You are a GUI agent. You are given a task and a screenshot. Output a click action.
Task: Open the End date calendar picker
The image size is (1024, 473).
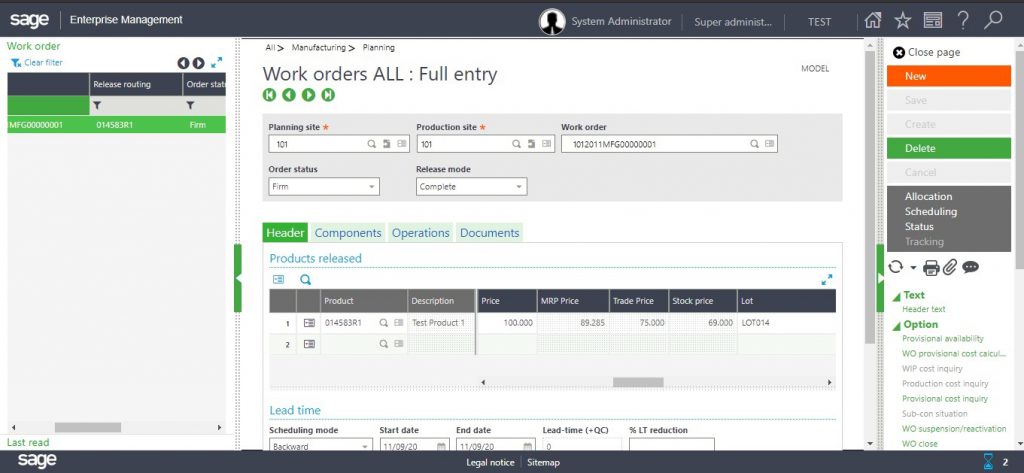526,447
